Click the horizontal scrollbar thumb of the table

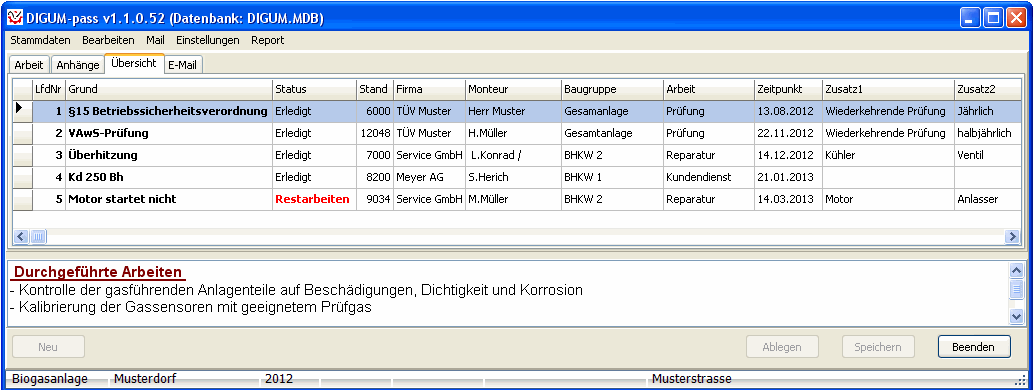click(x=38, y=236)
